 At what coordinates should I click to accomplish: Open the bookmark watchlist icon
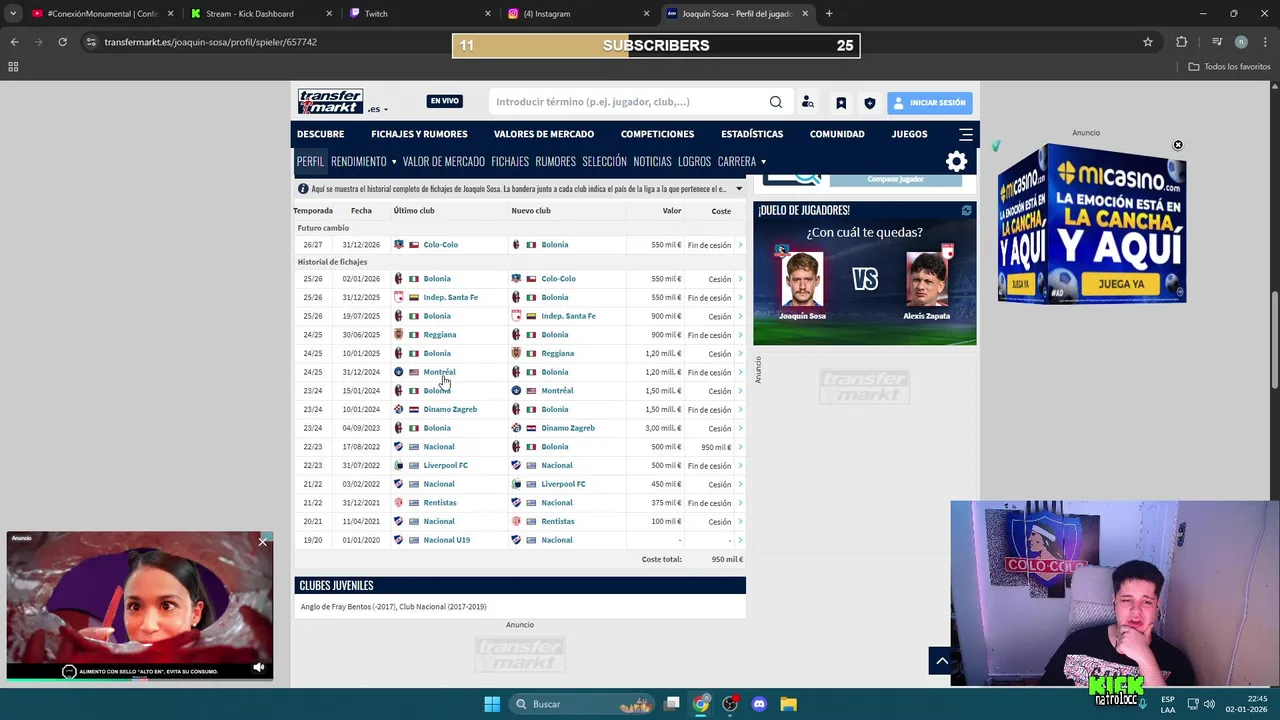tap(841, 103)
